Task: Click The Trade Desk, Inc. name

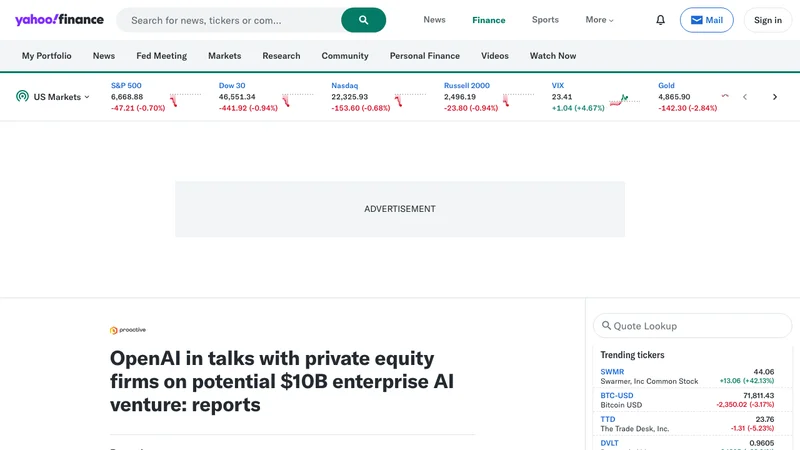Action: click(x=634, y=429)
